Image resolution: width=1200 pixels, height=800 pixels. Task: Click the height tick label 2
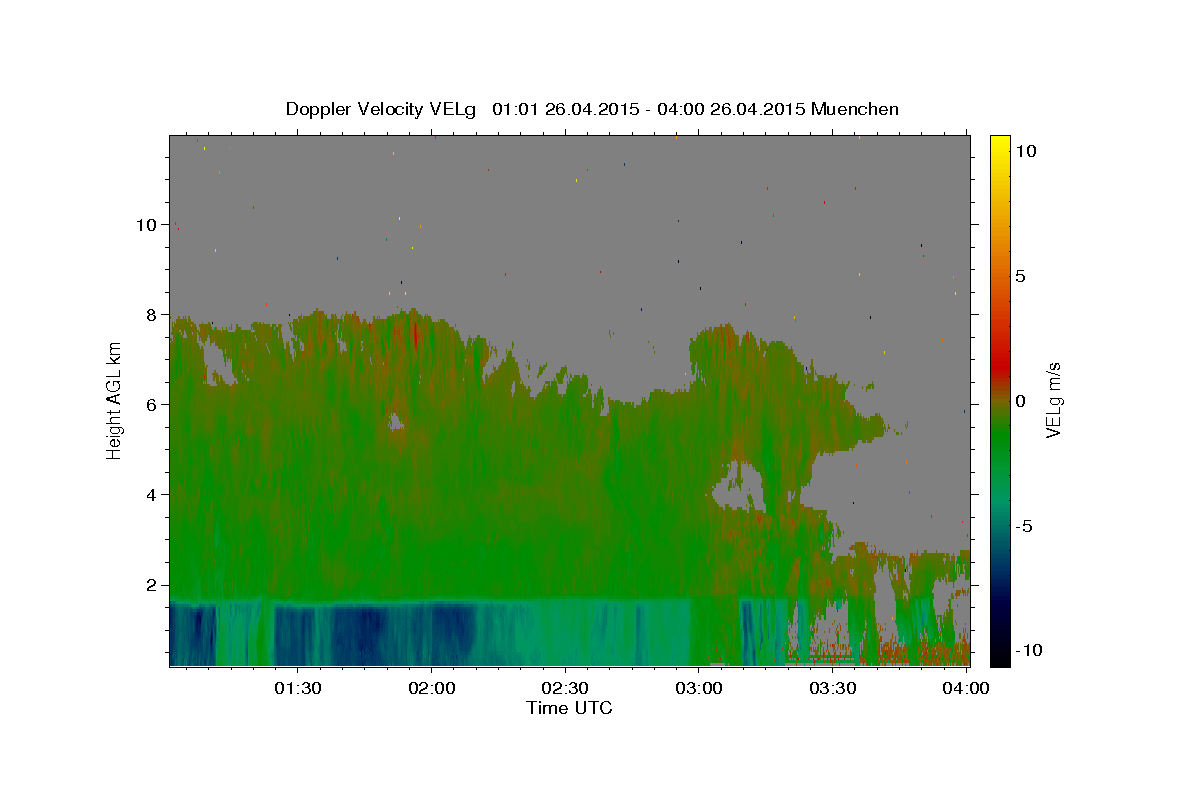[152, 585]
